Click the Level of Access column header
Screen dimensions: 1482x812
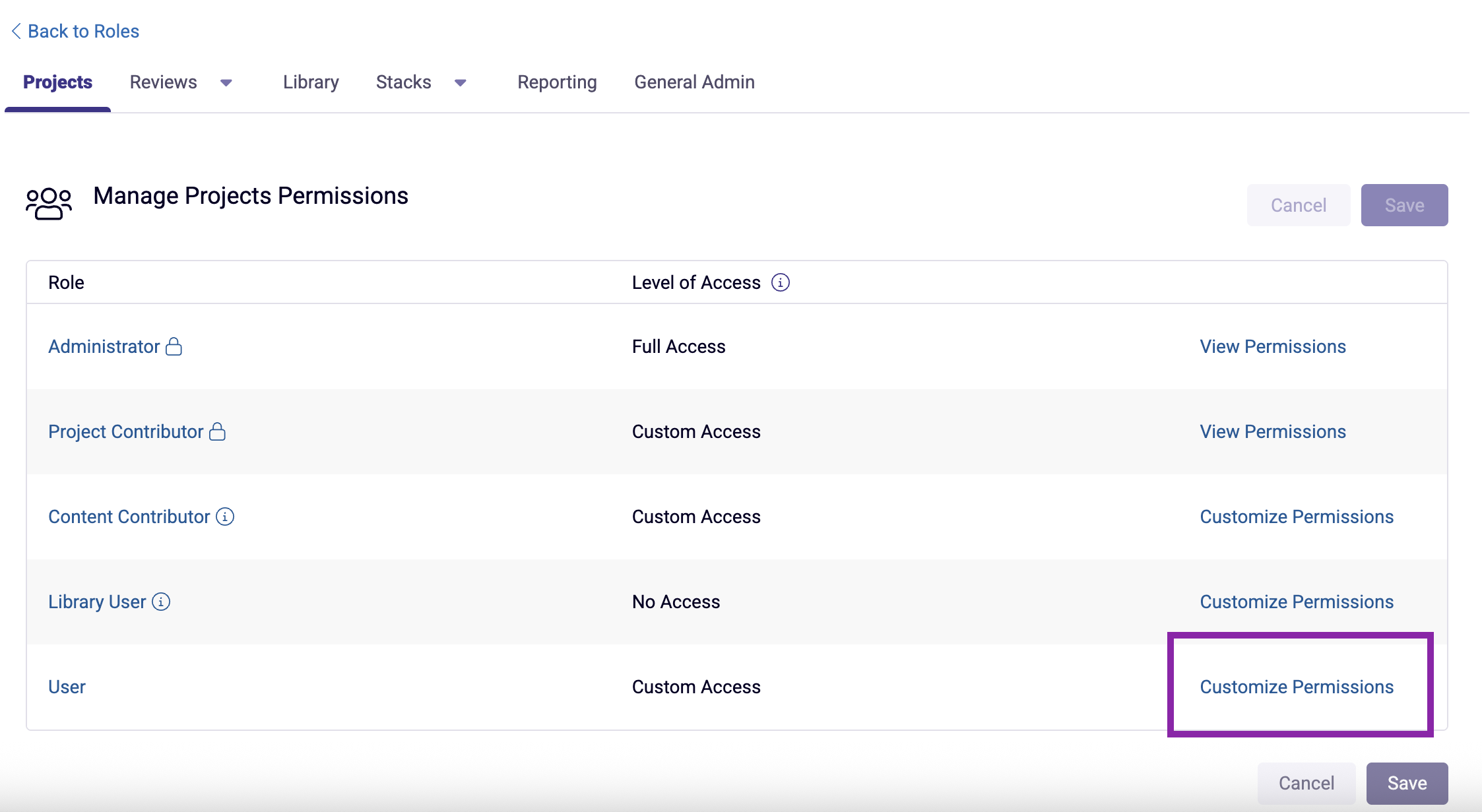(696, 282)
